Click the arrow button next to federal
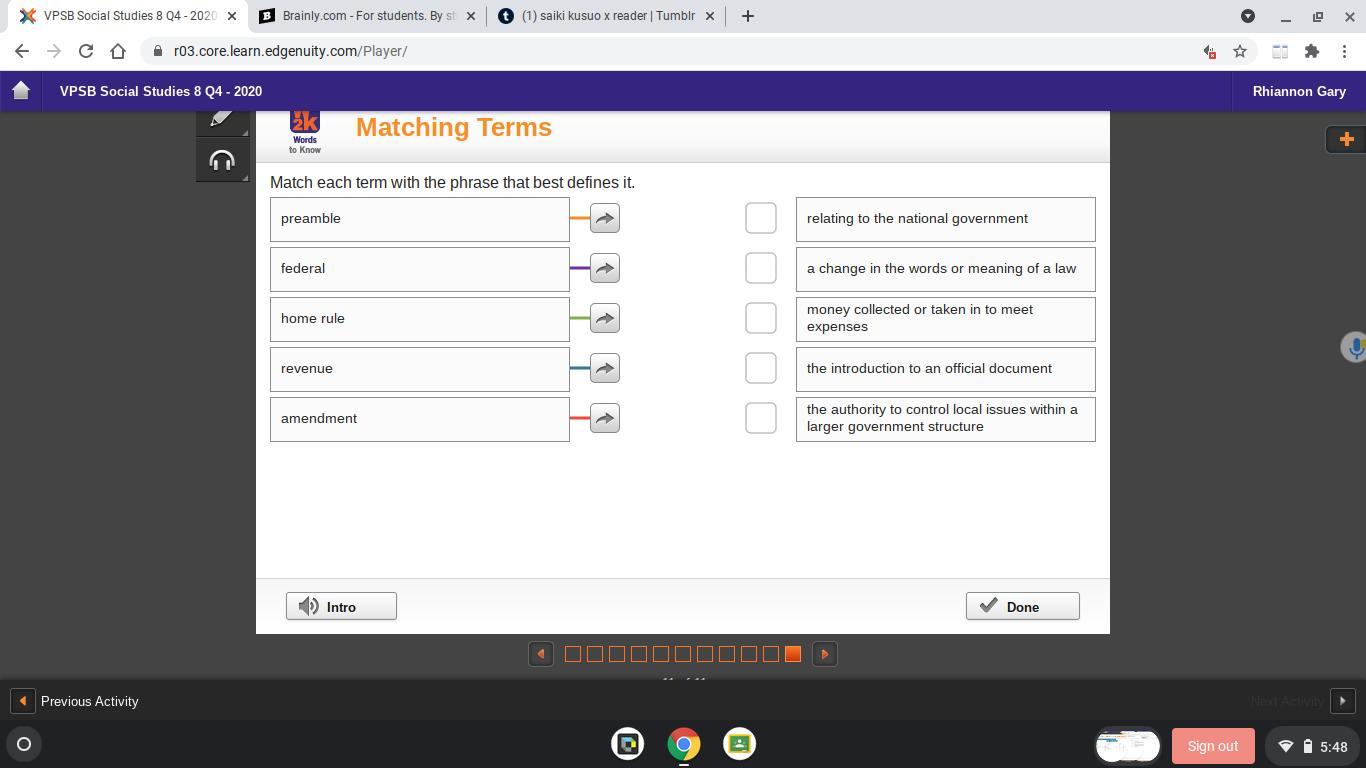This screenshot has width=1366, height=768. tap(604, 268)
